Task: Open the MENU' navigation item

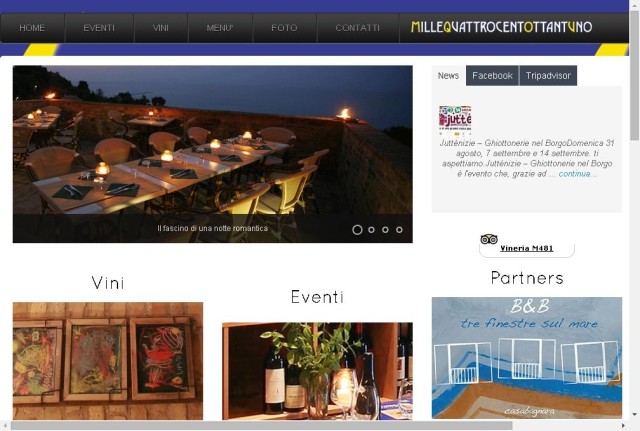Action: (x=220, y=28)
